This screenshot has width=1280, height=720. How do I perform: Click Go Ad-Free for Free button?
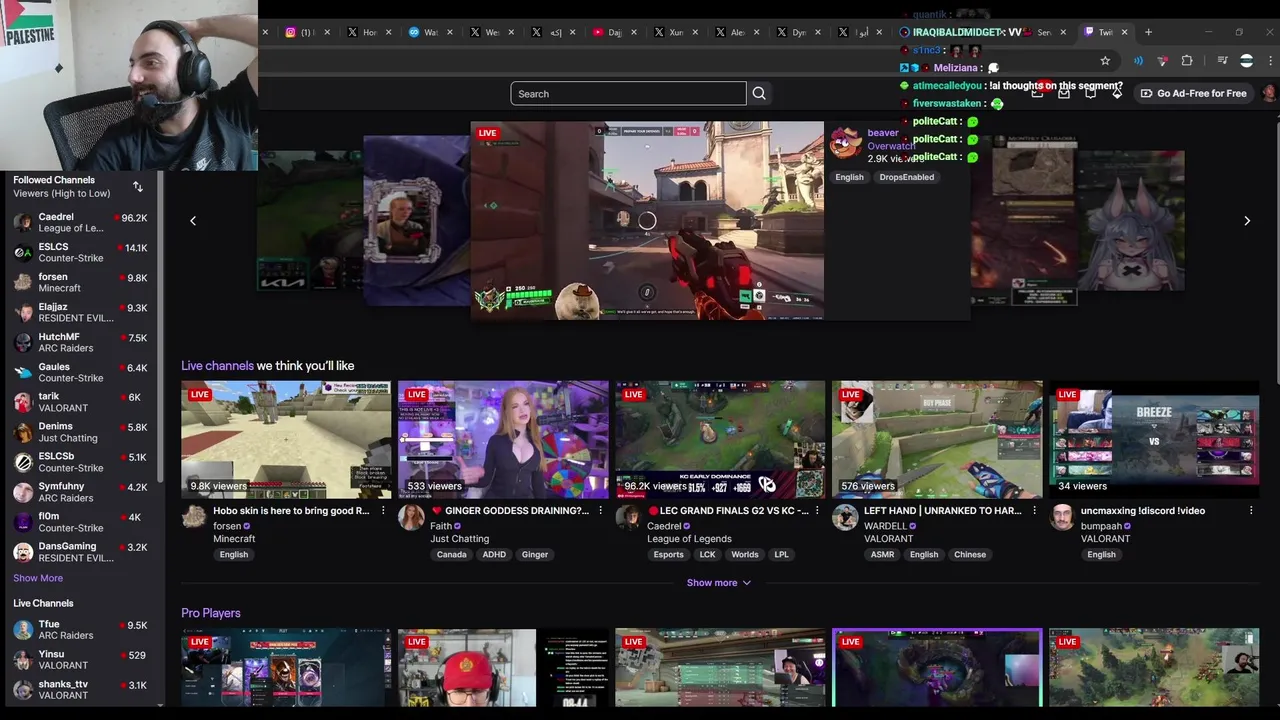1192,93
